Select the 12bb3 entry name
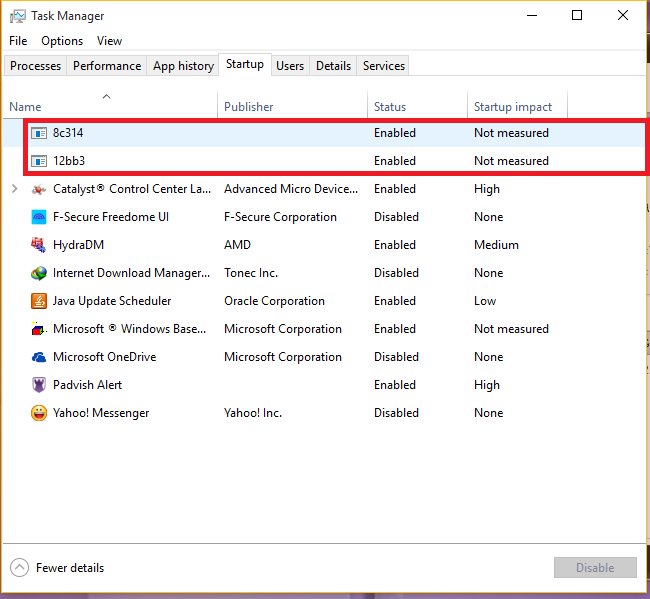This screenshot has height=599, width=650. [x=69, y=161]
